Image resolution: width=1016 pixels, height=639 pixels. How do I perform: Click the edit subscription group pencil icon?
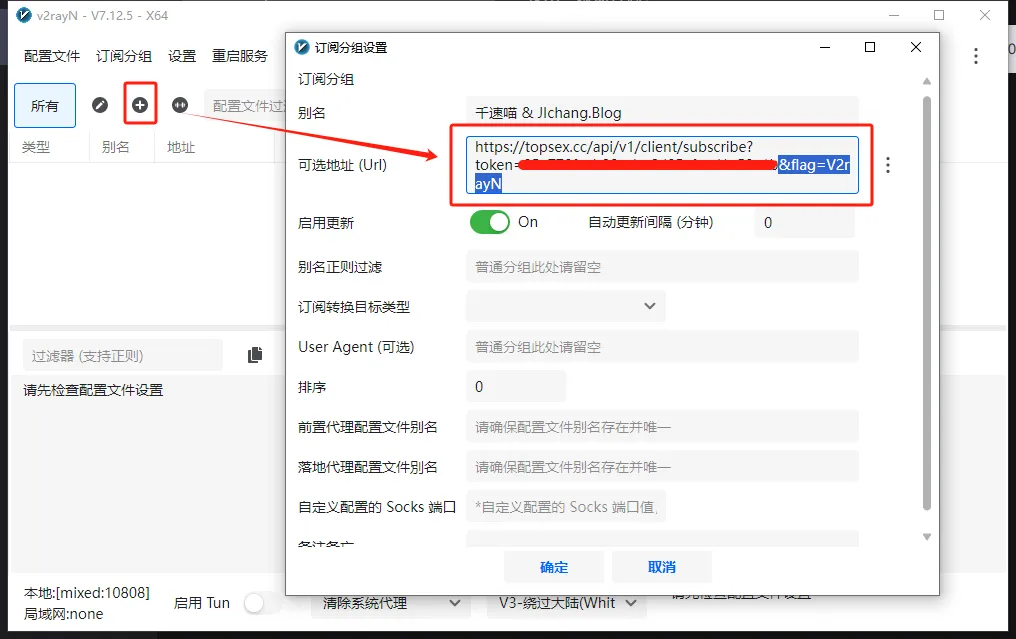tap(100, 105)
